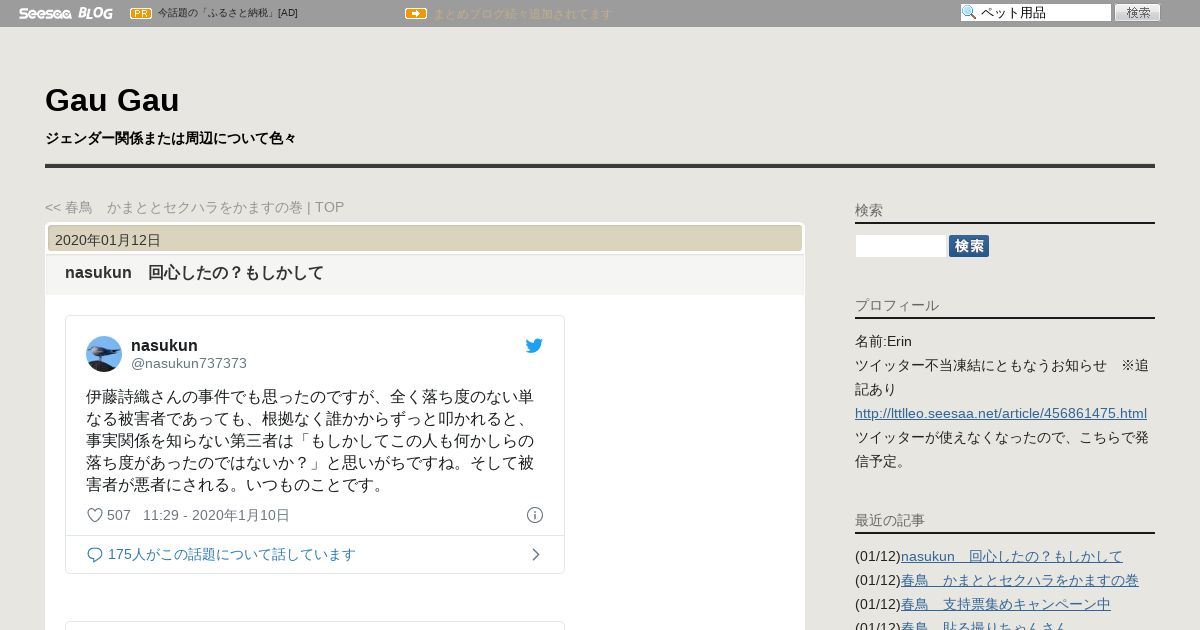Open article title nasukun 回心したの？もしかして
The width and height of the screenshot is (1200, 630).
[194, 273]
